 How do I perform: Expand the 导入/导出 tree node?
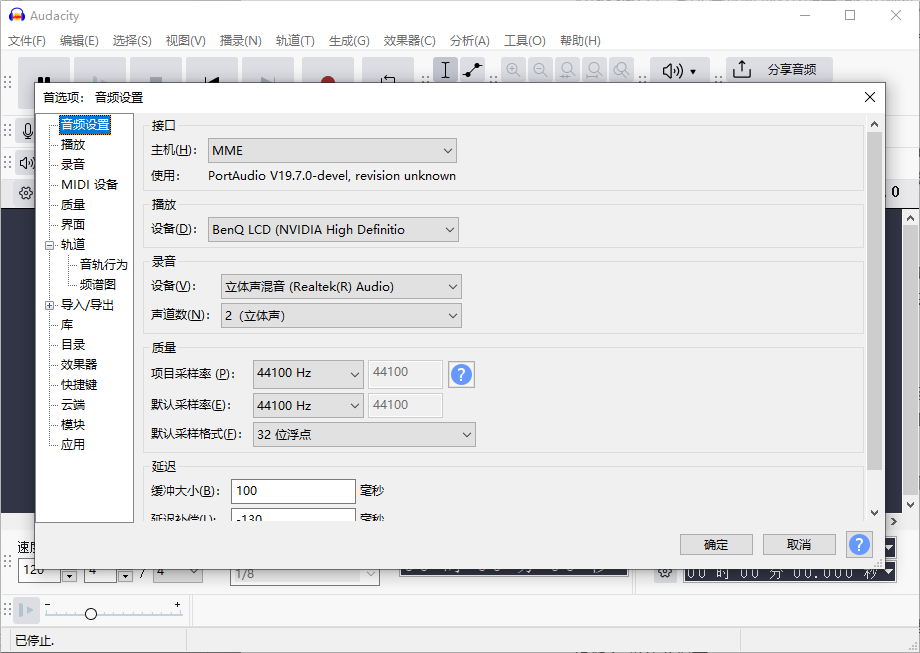pyautogui.click(x=49, y=305)
